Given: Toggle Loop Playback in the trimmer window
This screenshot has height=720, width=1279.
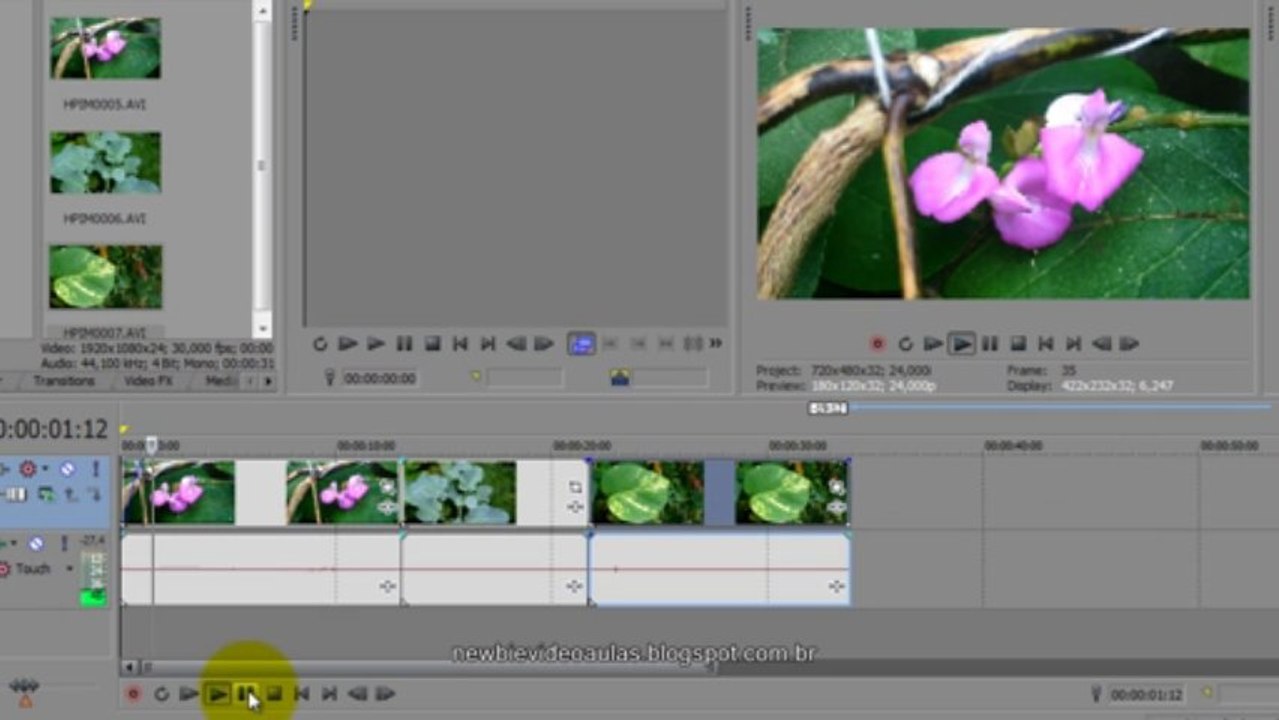Looking at the screenshot, I should tap(320, 343).
